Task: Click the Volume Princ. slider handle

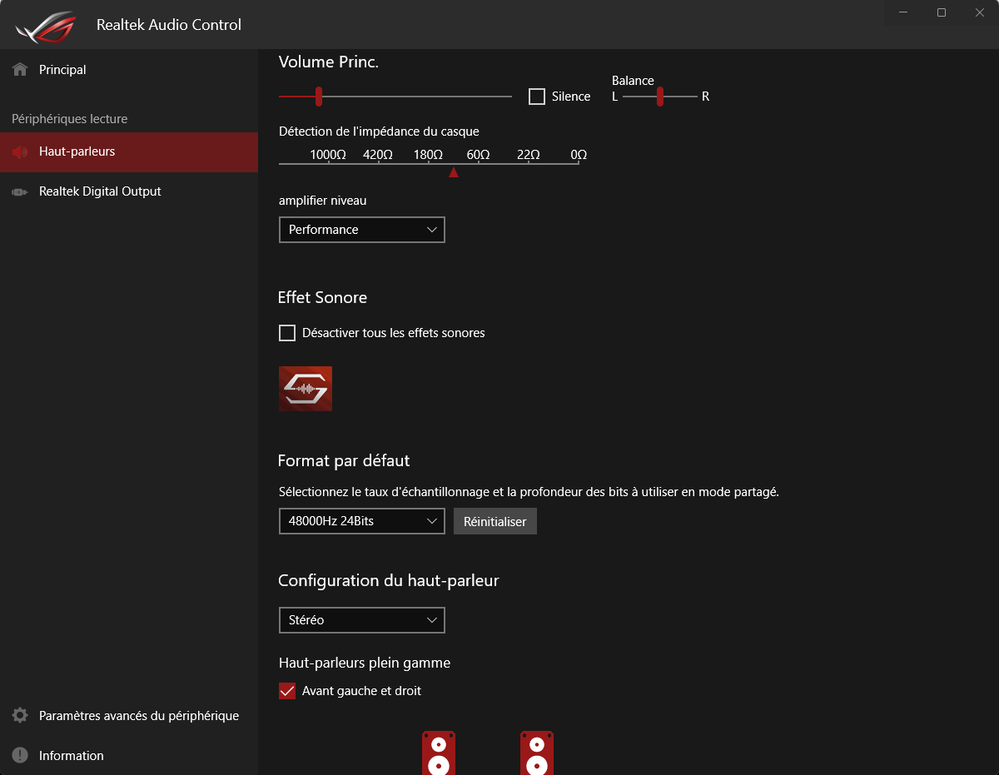Action: [x=319, y=96]
